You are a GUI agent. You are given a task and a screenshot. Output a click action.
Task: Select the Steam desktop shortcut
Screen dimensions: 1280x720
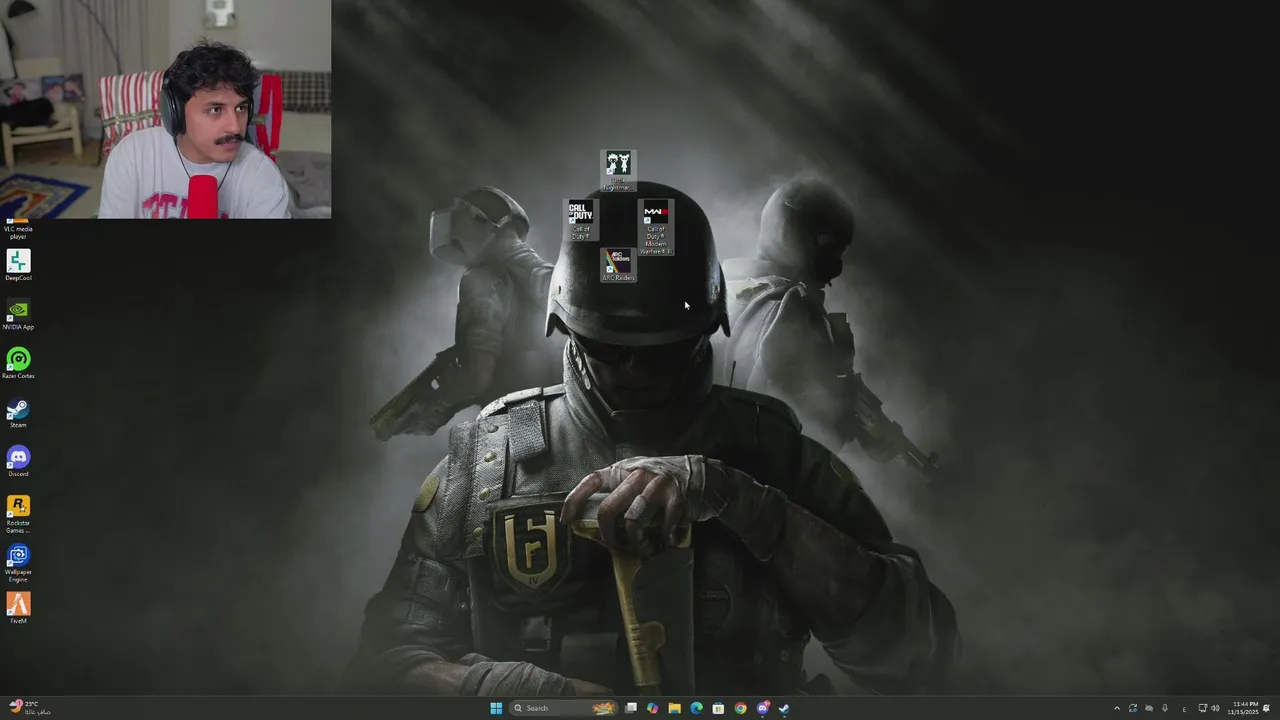(x=18, y=411)
